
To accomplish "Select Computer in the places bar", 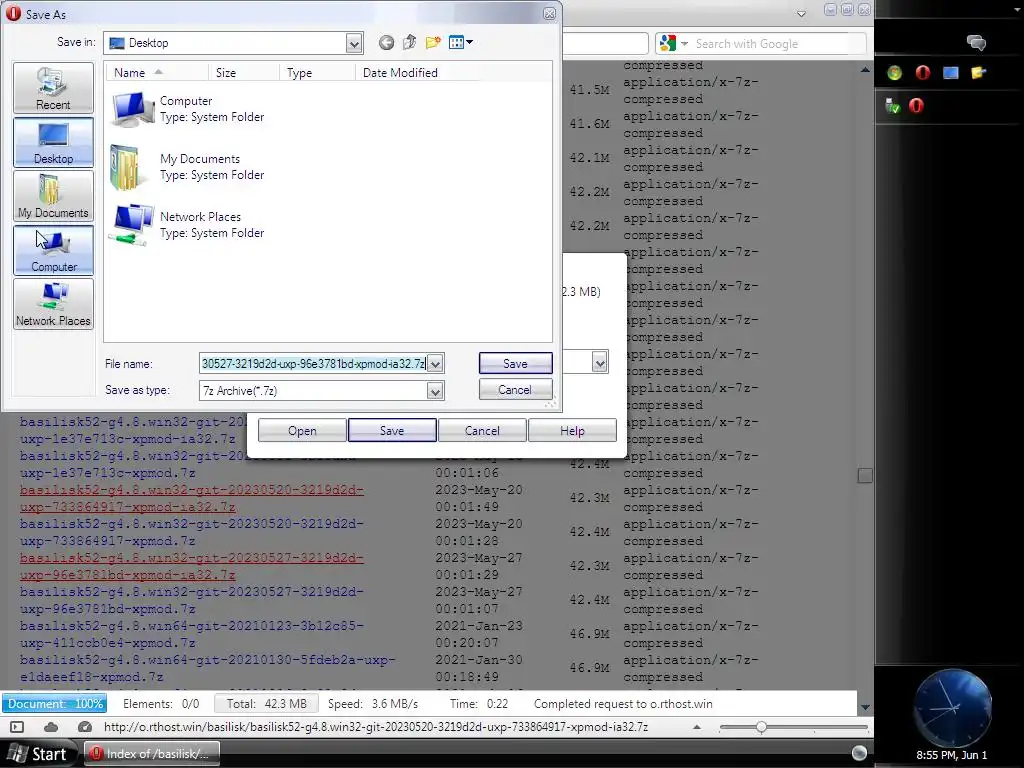I will [x=54, y=250].
